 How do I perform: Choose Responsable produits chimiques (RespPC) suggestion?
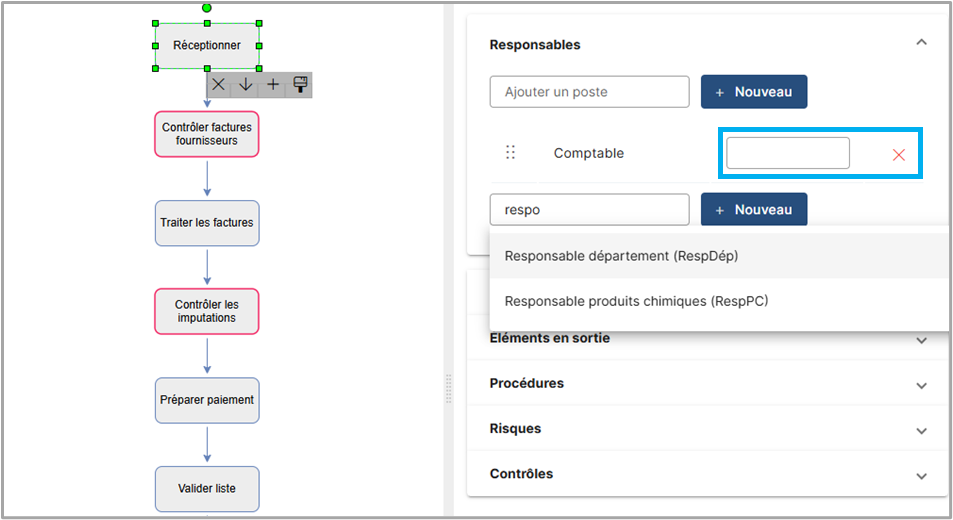click(636, 301)
